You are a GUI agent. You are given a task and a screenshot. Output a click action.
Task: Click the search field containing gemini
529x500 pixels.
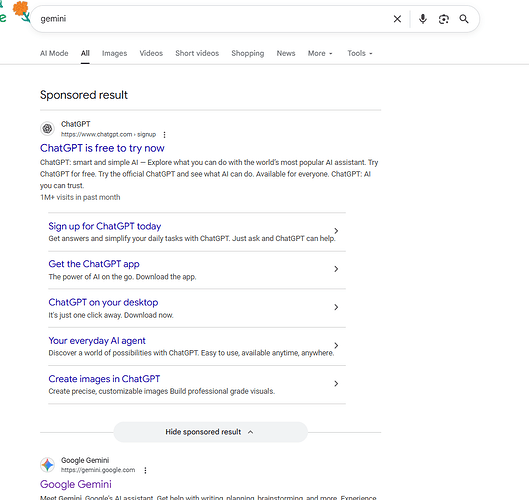[x=213, y=19]
